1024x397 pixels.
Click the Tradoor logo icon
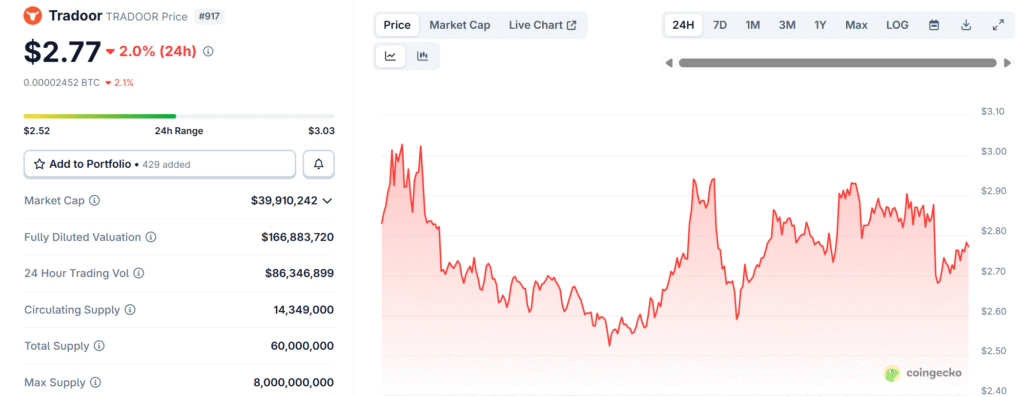tap(33, 16)
